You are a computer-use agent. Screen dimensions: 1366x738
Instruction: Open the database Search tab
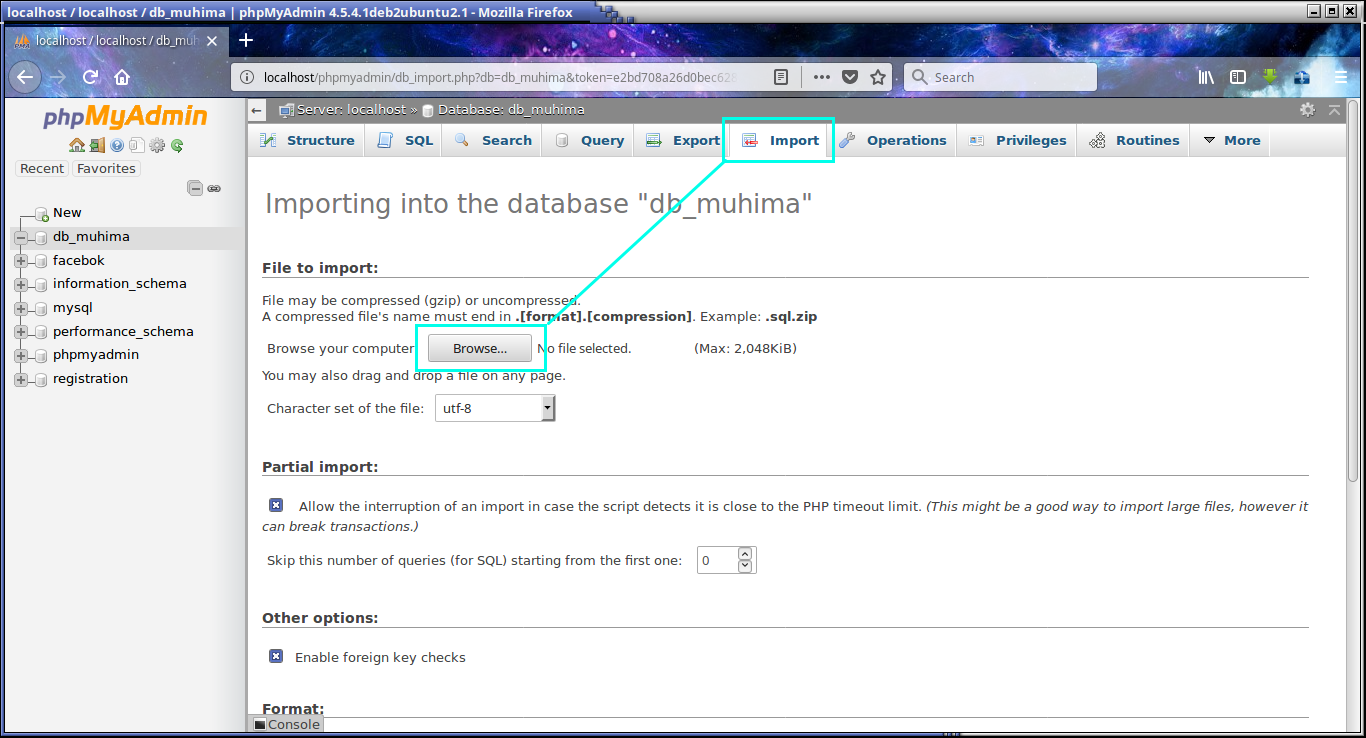click(493, 140)
